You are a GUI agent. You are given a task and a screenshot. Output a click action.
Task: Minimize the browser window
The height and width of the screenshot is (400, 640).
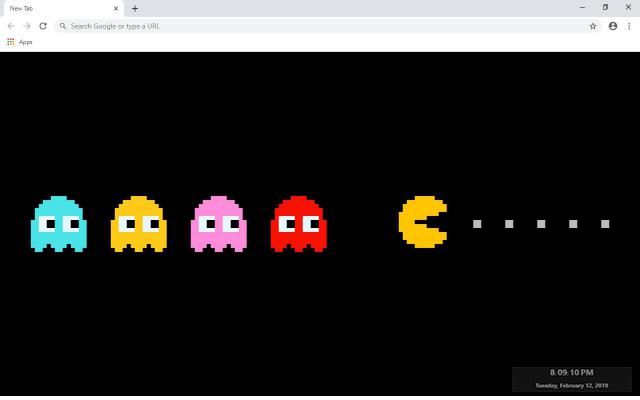pos(582,7)
